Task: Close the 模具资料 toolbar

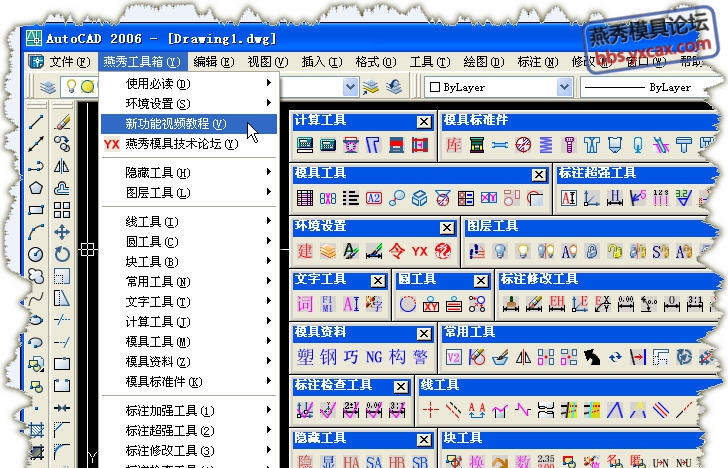Action: pyautogui.click(x=423, y=333)
